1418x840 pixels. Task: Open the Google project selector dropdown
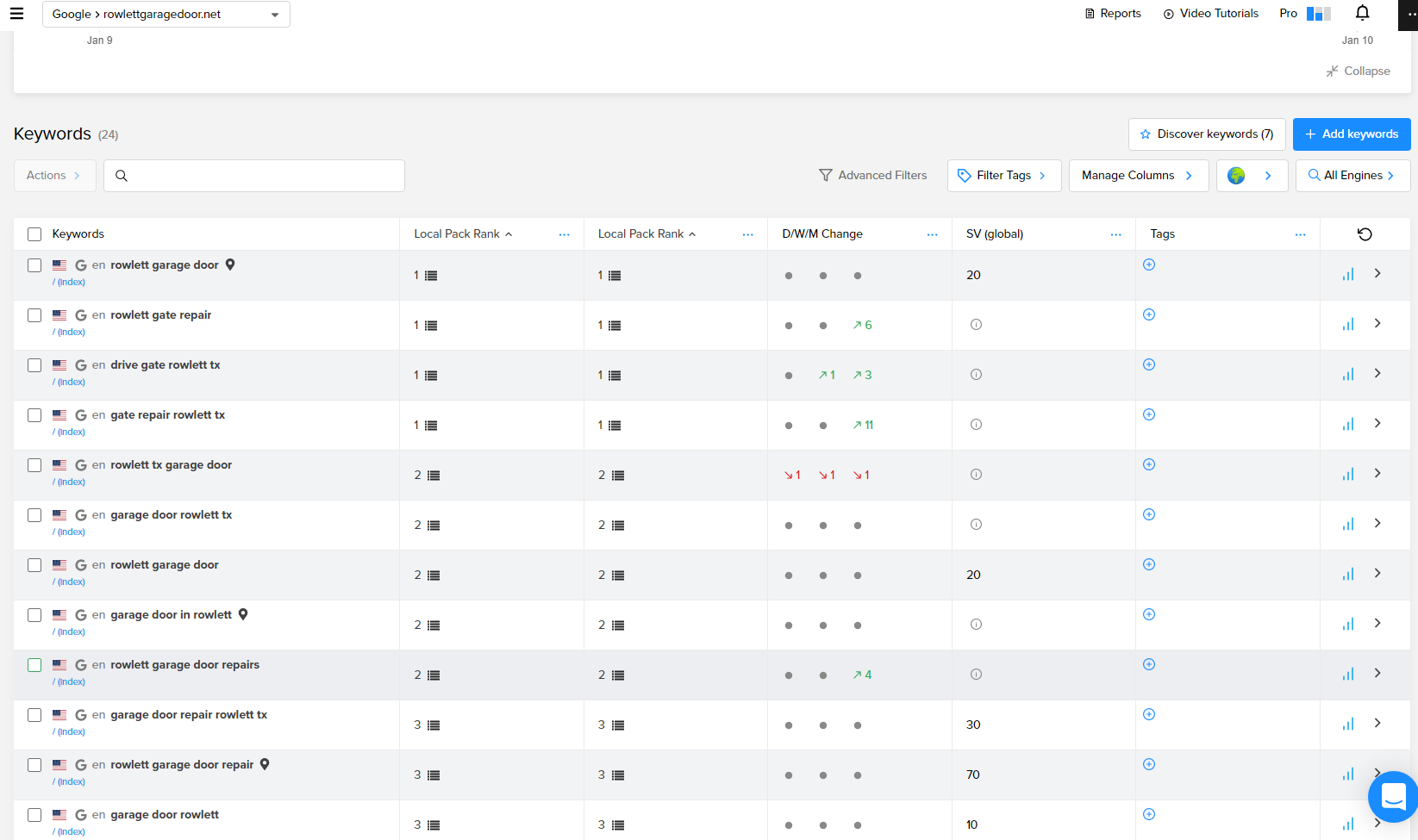point(166,15)
